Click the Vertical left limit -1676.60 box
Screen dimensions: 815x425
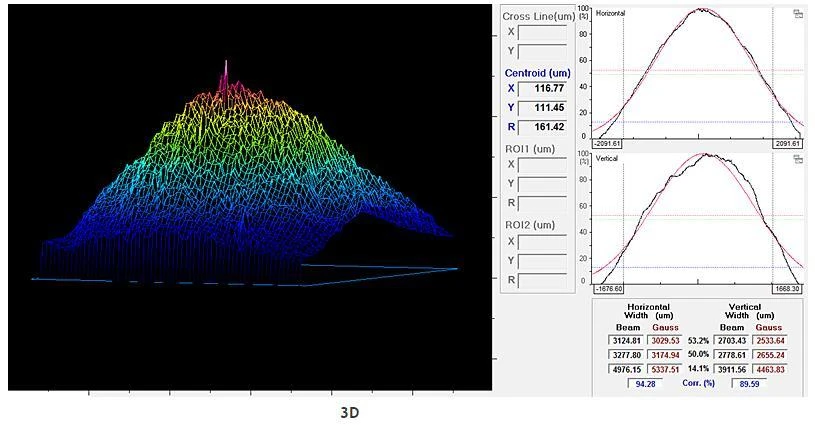609,289
